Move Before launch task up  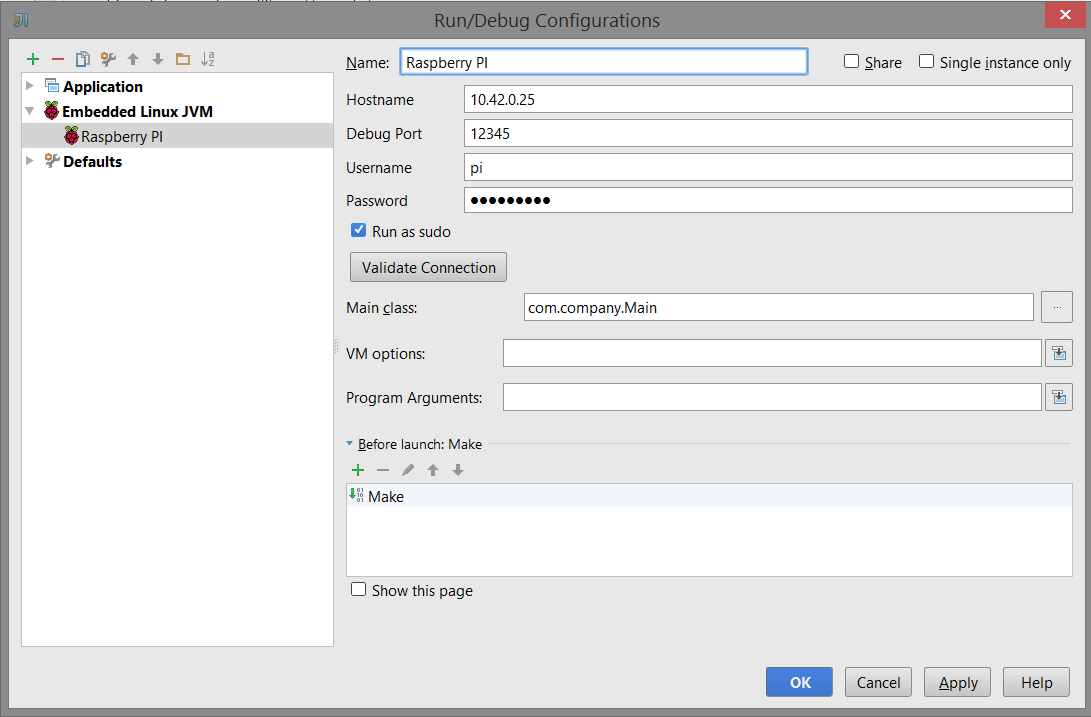tap(433, 470)
